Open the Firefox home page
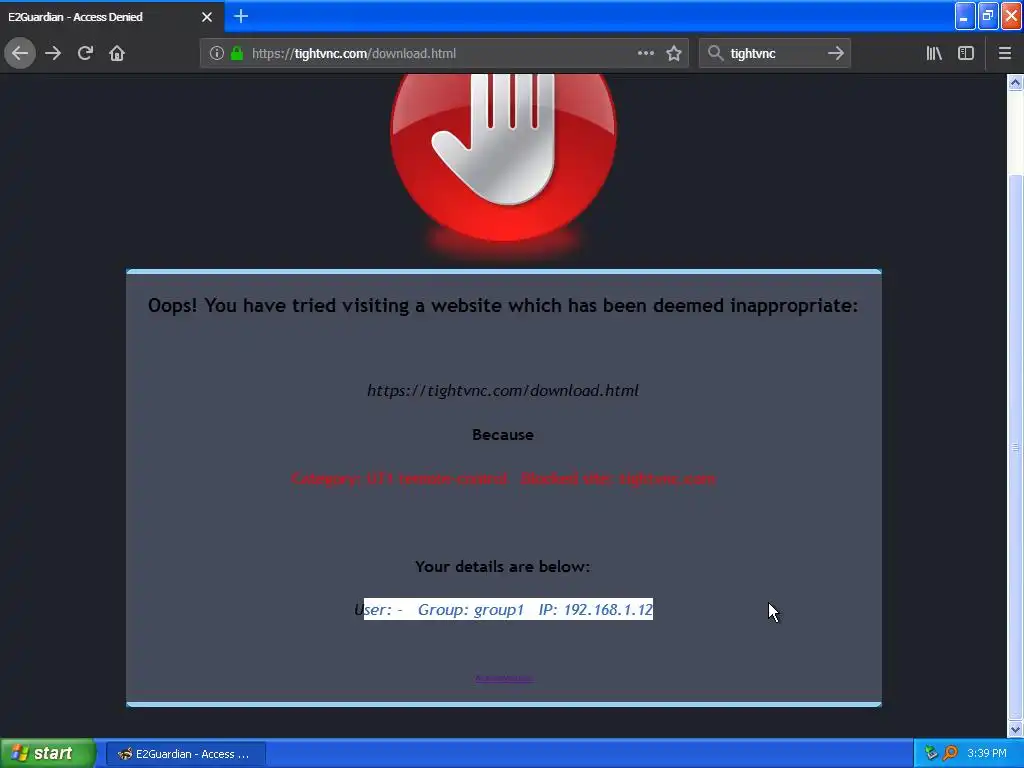The image size is (1024, 768). pyautogui.click(x=117, y=54)
